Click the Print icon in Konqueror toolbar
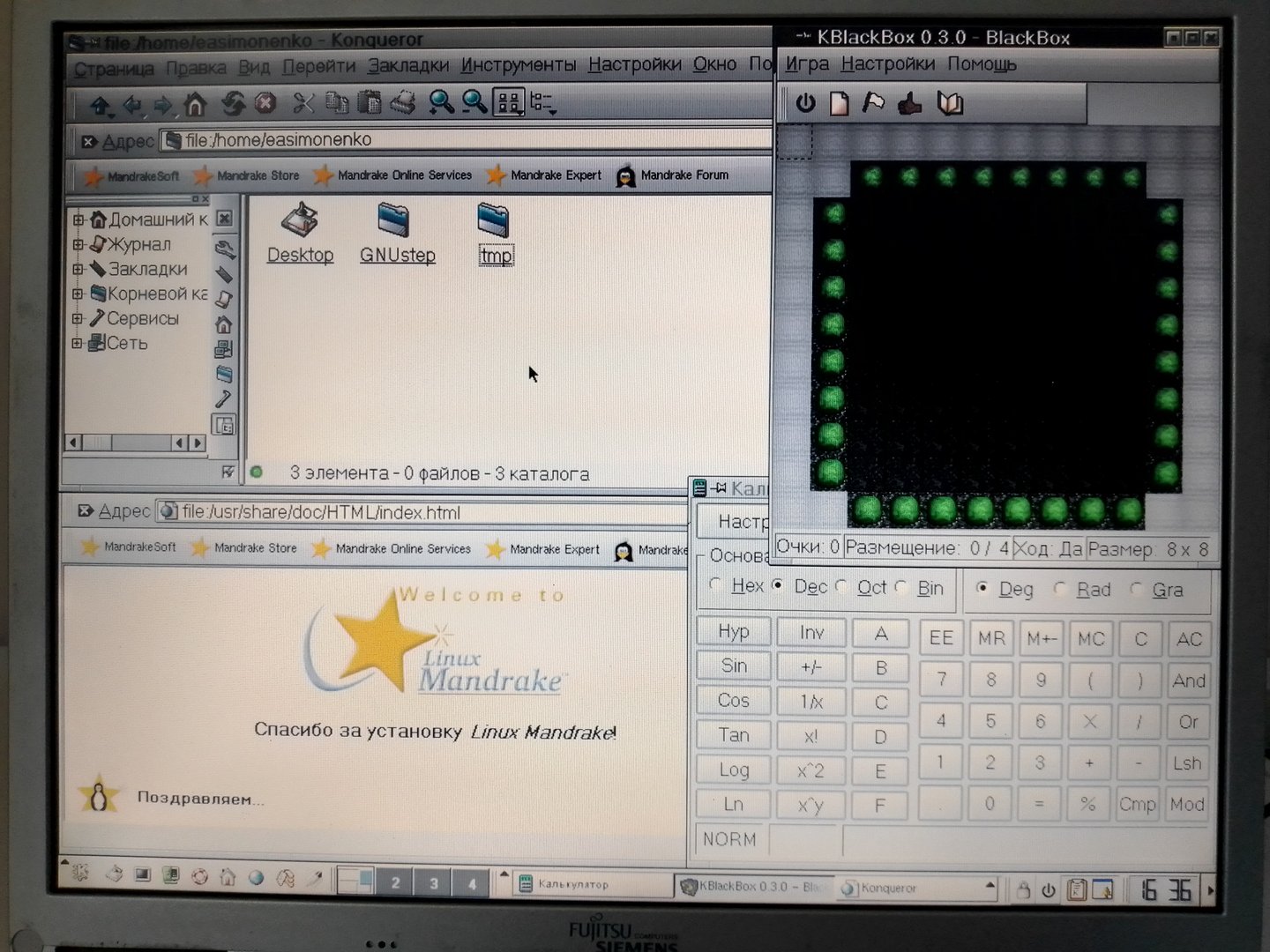Viewport: 1270px width, 952px height. 403,102
